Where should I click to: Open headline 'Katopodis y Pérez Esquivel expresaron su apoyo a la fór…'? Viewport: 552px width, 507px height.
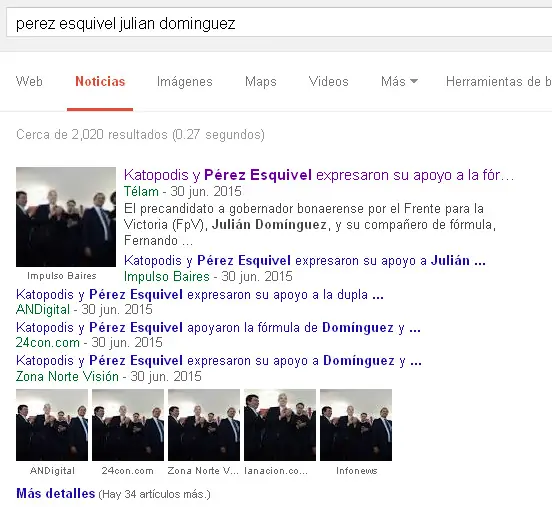pyautogui.click(x=319, y=175)
